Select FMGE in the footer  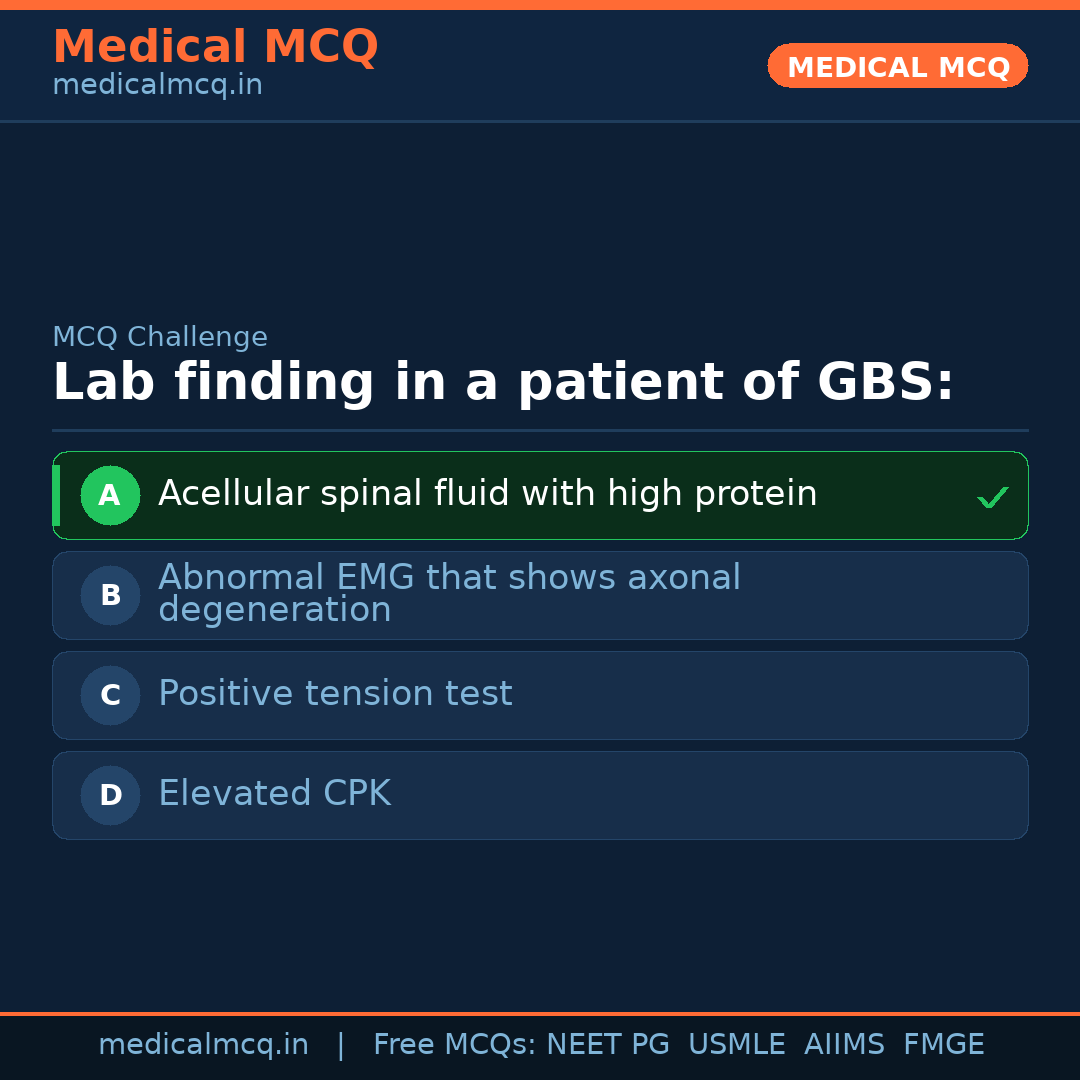(943, 1045)
